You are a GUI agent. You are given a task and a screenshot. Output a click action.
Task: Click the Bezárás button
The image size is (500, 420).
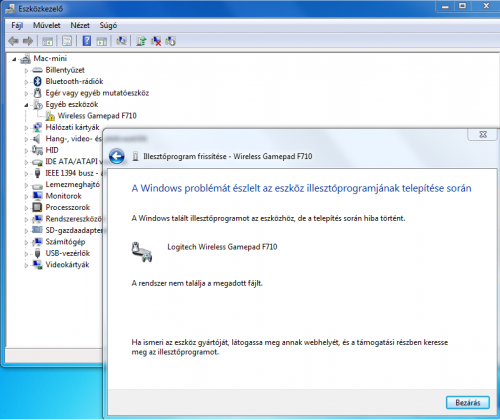pyautogui.click(x=468, y=403)
